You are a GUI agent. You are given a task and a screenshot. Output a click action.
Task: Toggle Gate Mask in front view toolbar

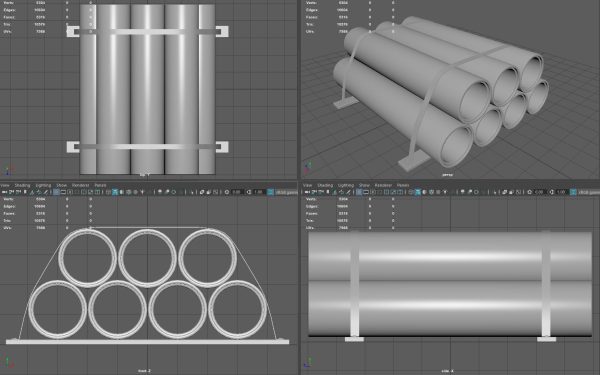click(x=77, y=192)
